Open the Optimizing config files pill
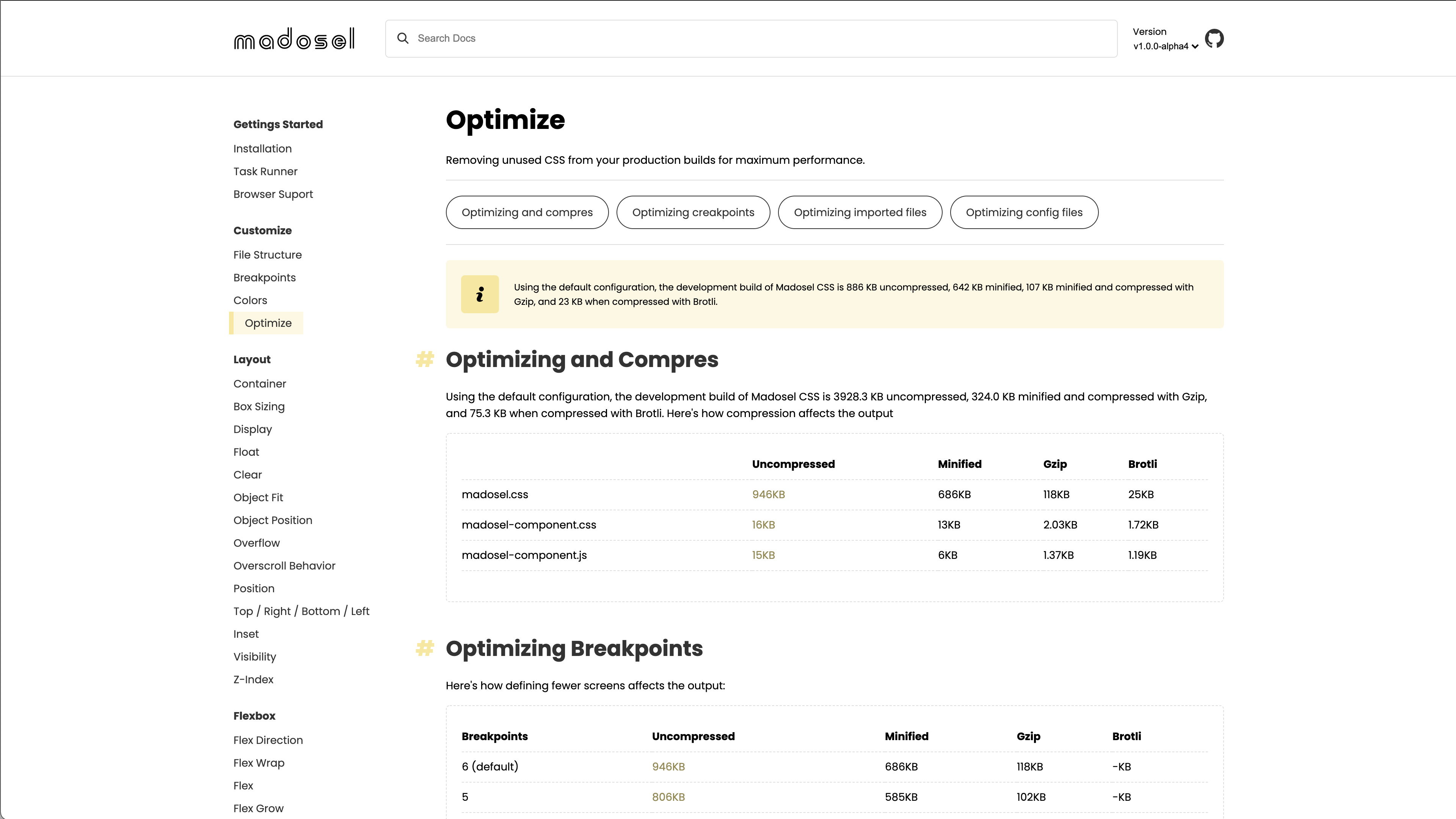 1024,212
